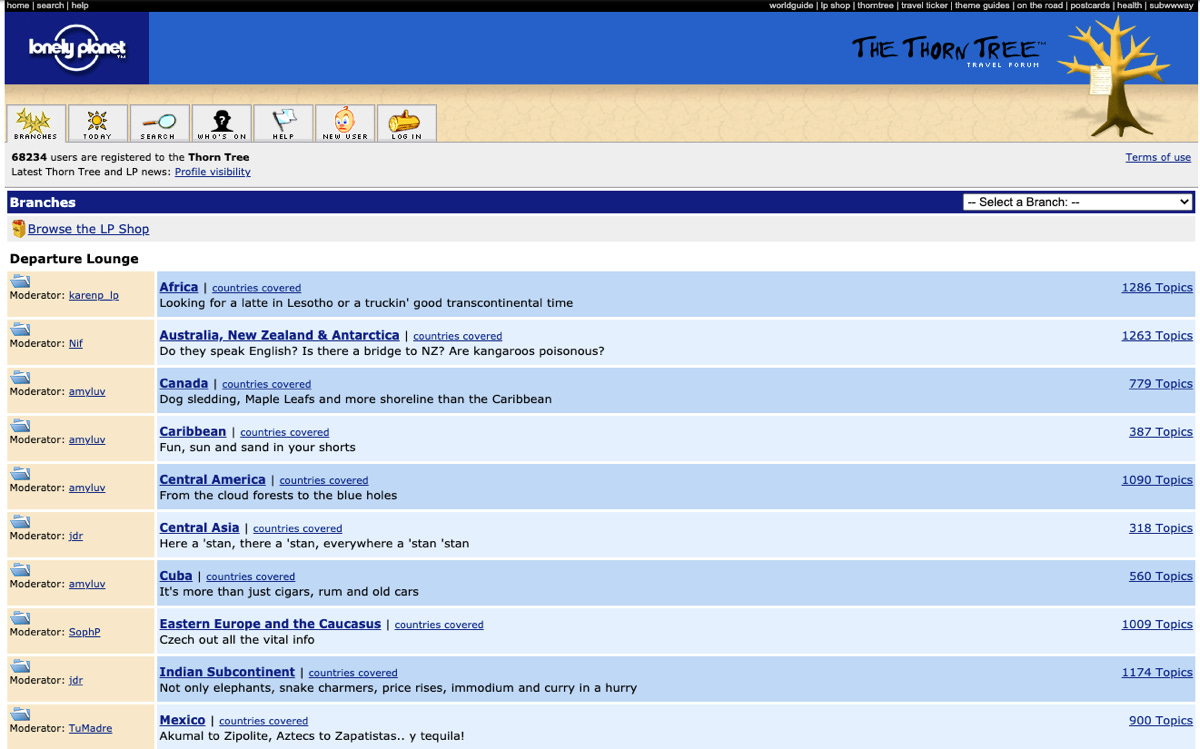Open the Central America branch
The height and width of the screenshot is (749, 1200).
[x=213, y=479]
